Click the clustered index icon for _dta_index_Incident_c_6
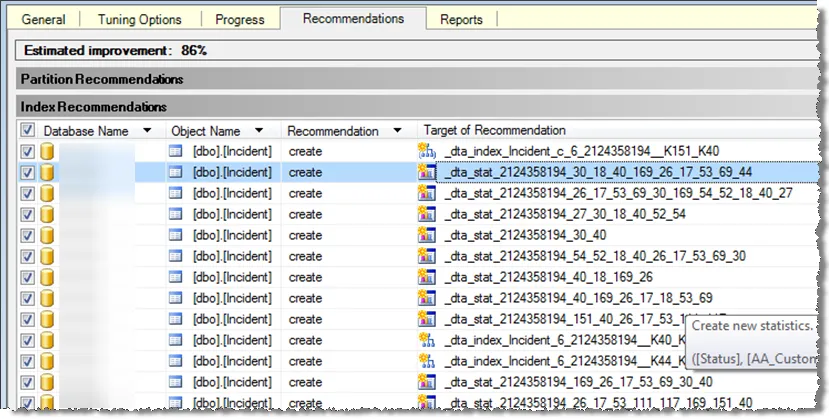829x419 pixels. point(426,151)
